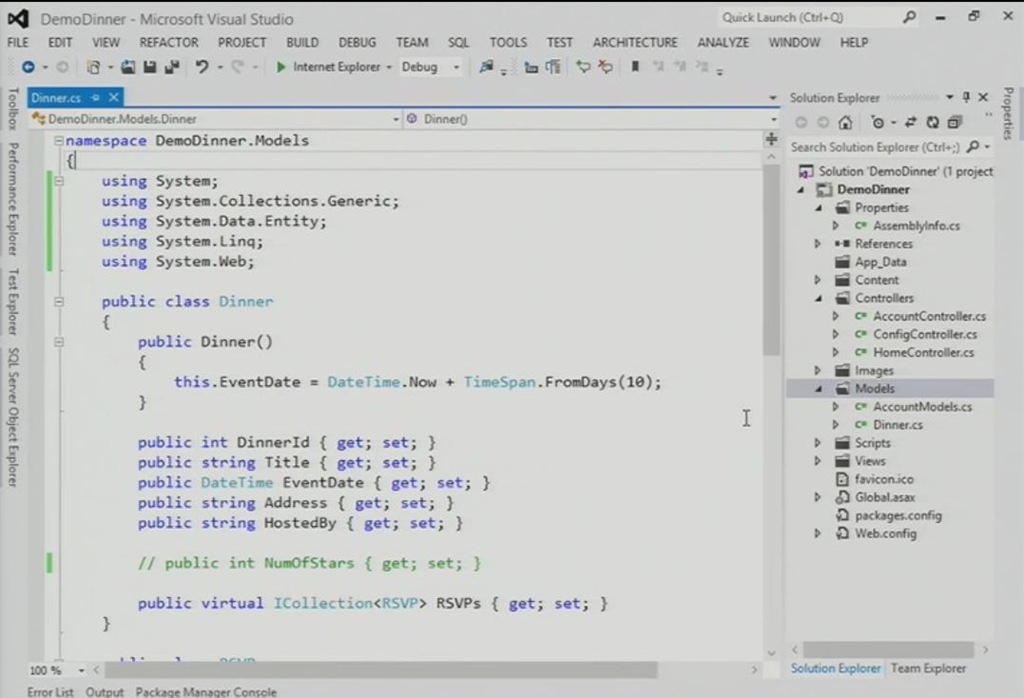Click the Solution Explorer horizontal scrollbar

888,650
